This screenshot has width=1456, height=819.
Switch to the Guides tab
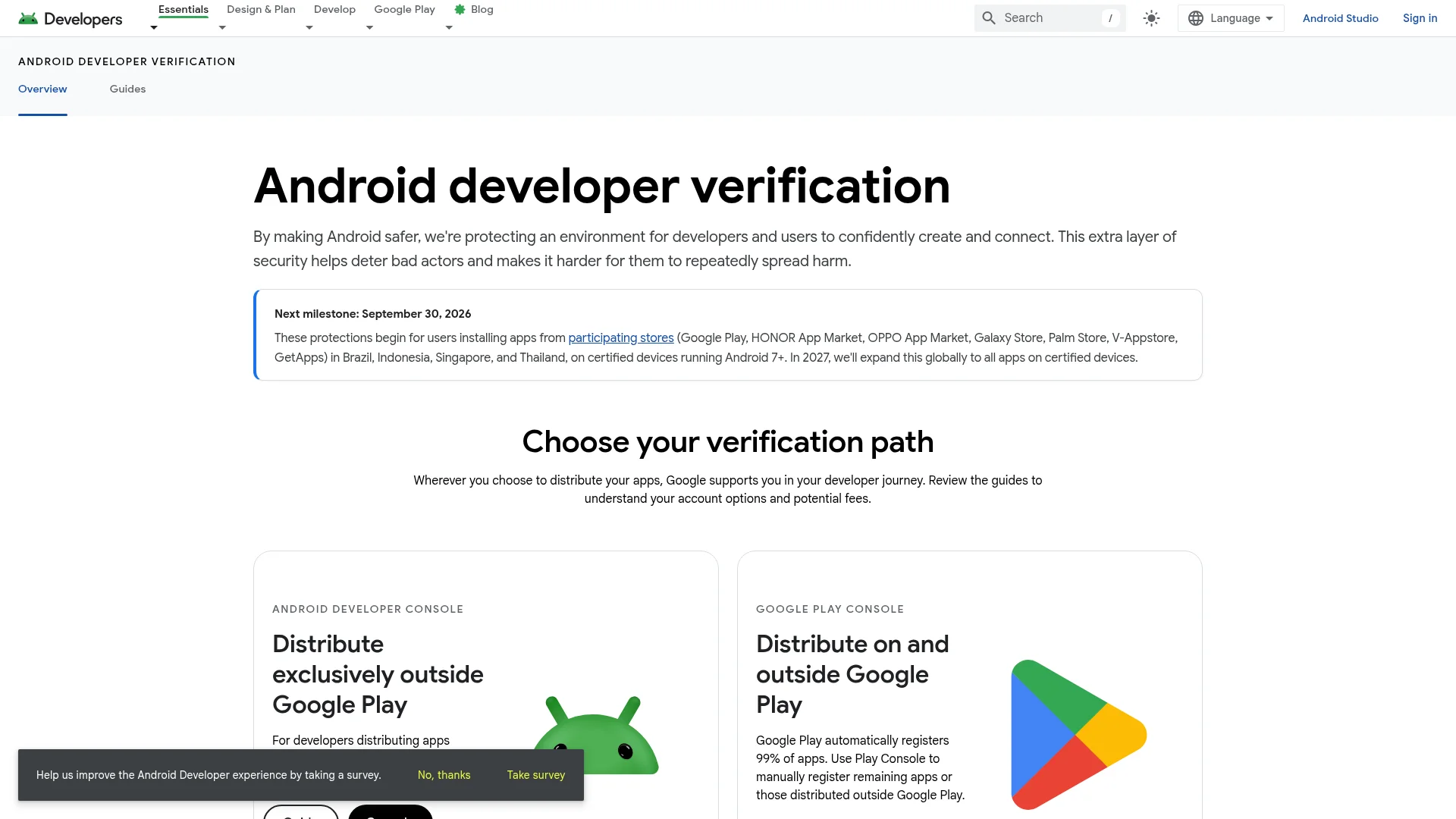point(127,89)
